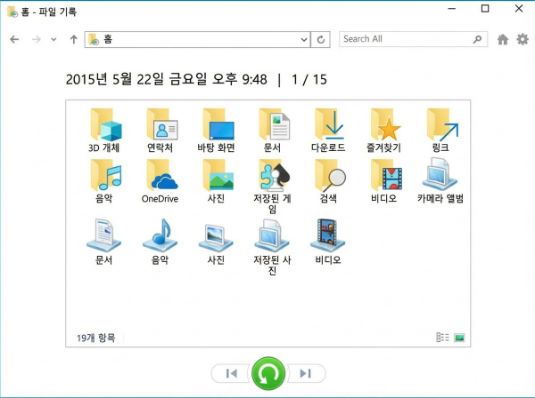Viewport: 535px width, 398px height.
Task: Select the 즐겨찾기 favorites folder
Action: (x=384, y=130)
